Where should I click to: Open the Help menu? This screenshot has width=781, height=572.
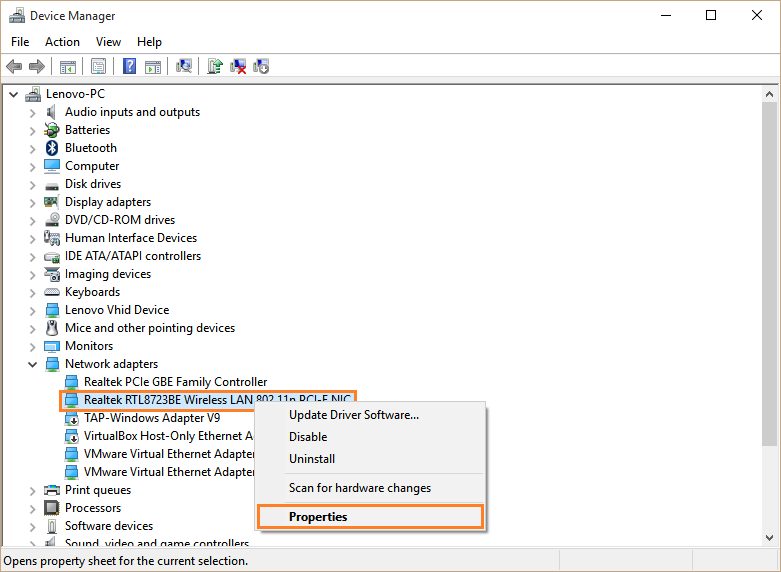(x=149, y=42)
